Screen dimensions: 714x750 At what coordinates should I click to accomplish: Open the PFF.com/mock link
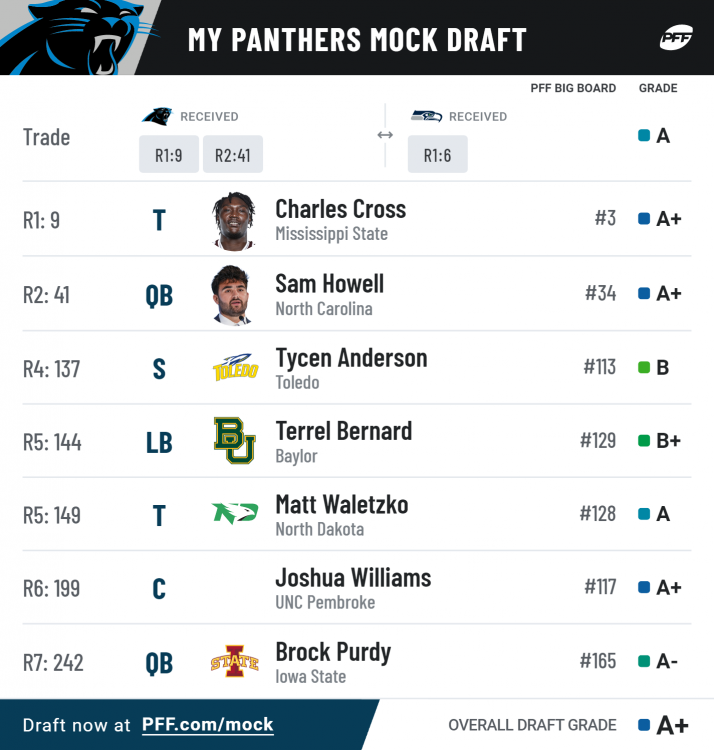coord(207,725)
